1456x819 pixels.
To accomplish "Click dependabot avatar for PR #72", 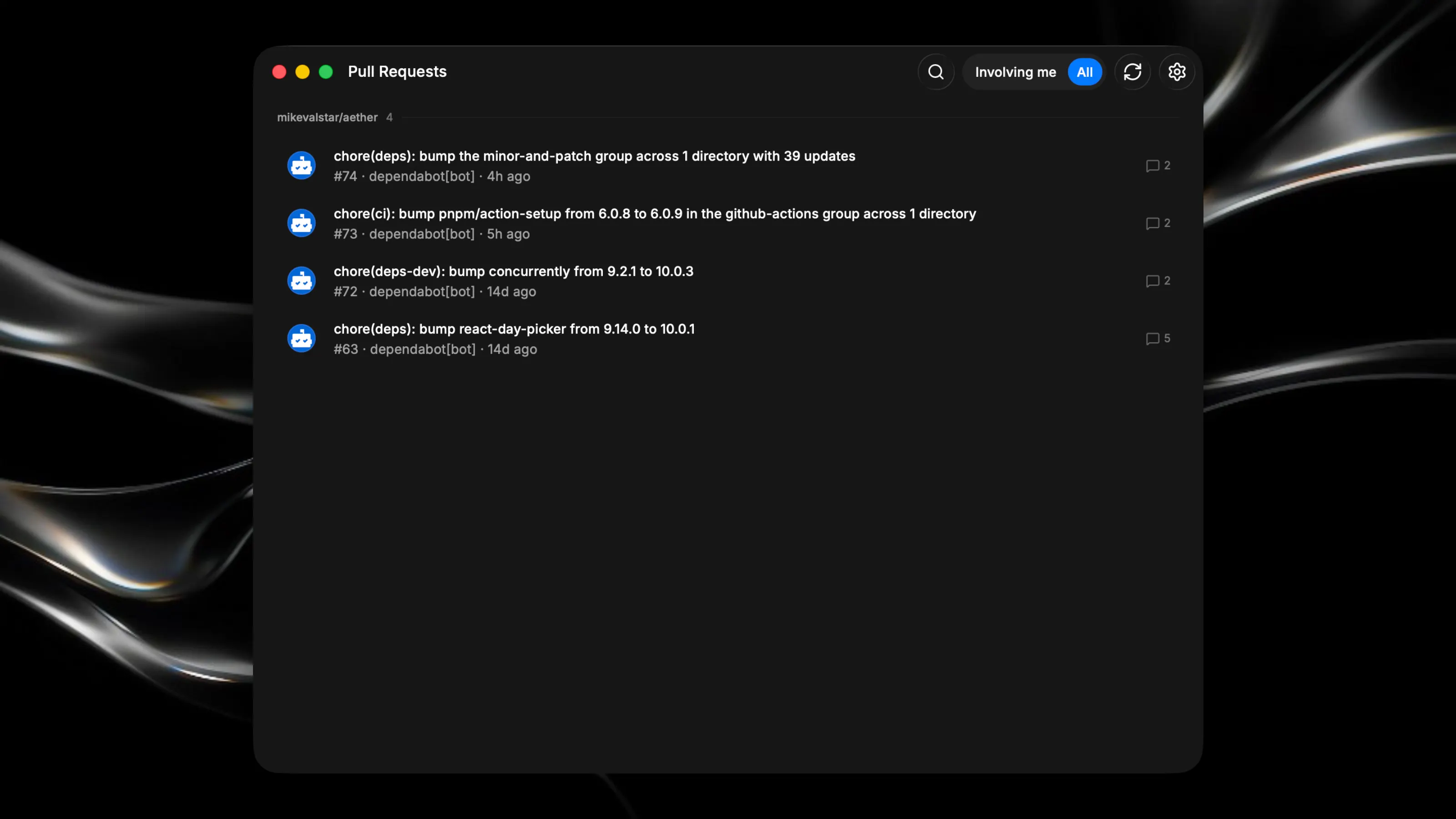I will tap(301, 281).
